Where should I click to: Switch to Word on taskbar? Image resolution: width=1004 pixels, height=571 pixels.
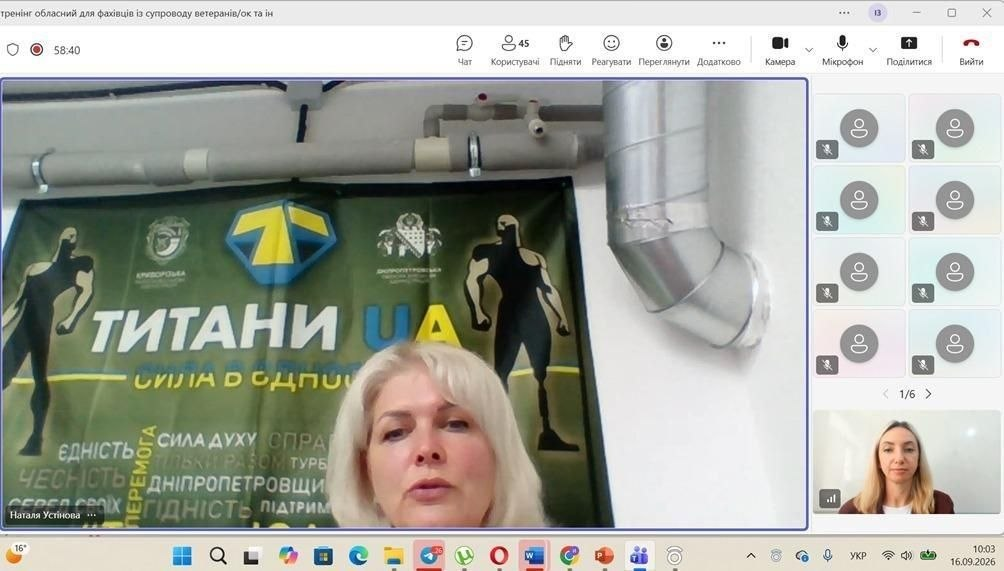click(x=533, y=556)
